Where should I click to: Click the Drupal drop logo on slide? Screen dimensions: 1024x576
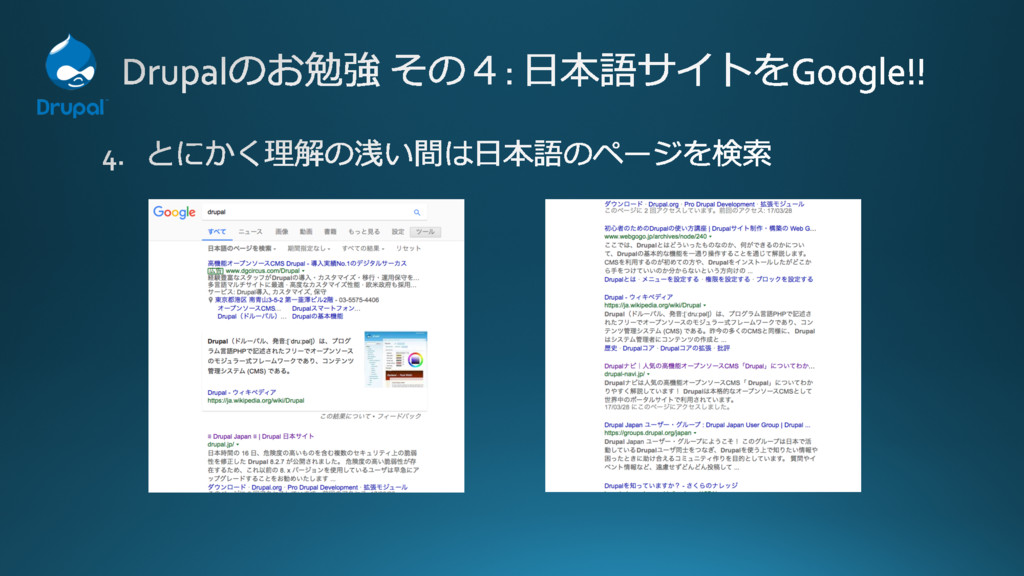coord(71,63)
